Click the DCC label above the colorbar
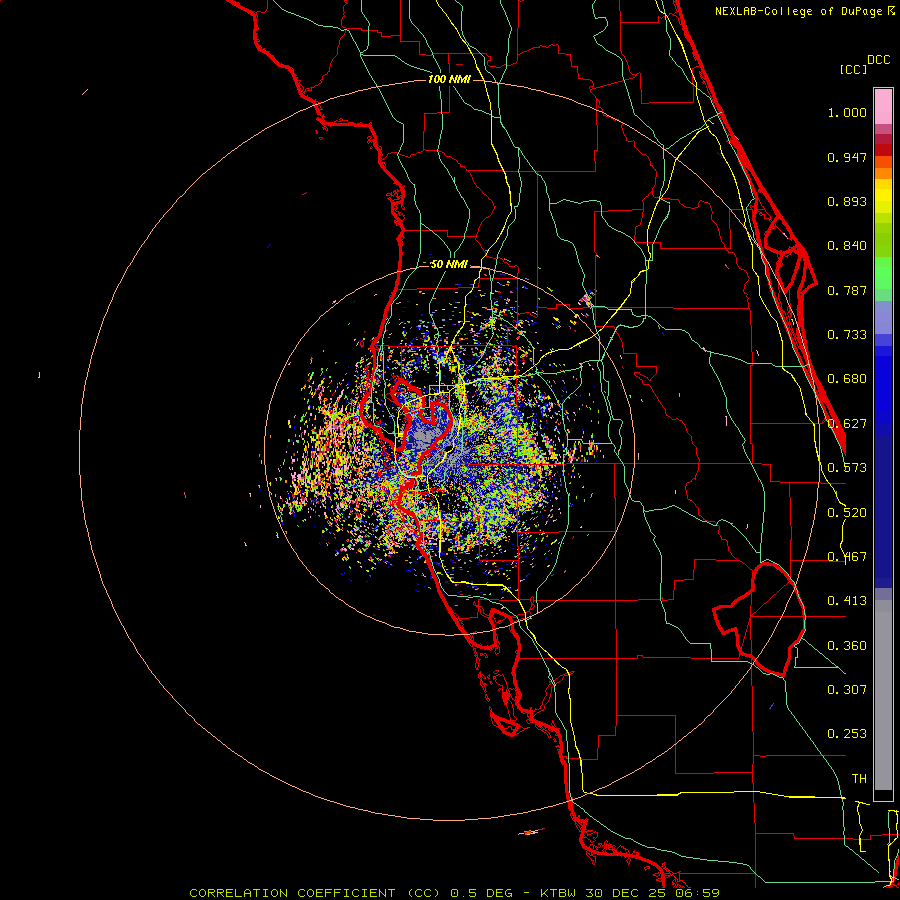 point(879,60)
